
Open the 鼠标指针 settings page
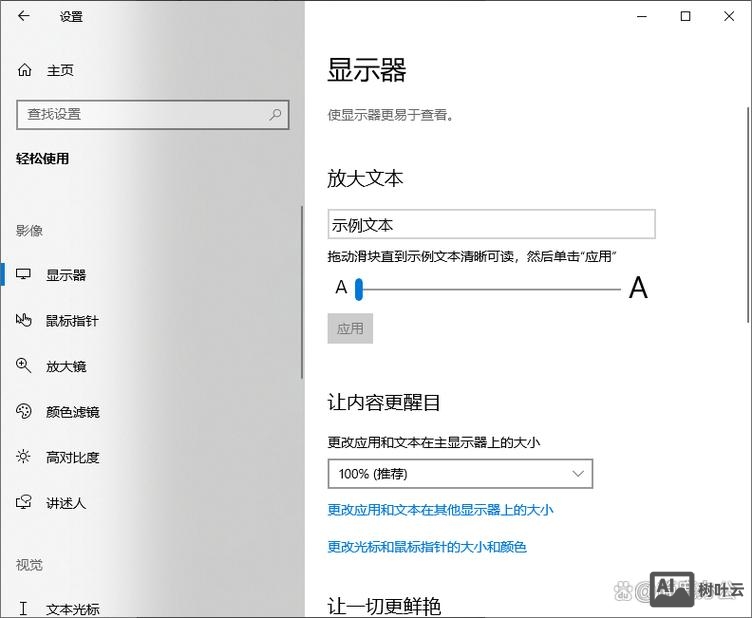153,320
